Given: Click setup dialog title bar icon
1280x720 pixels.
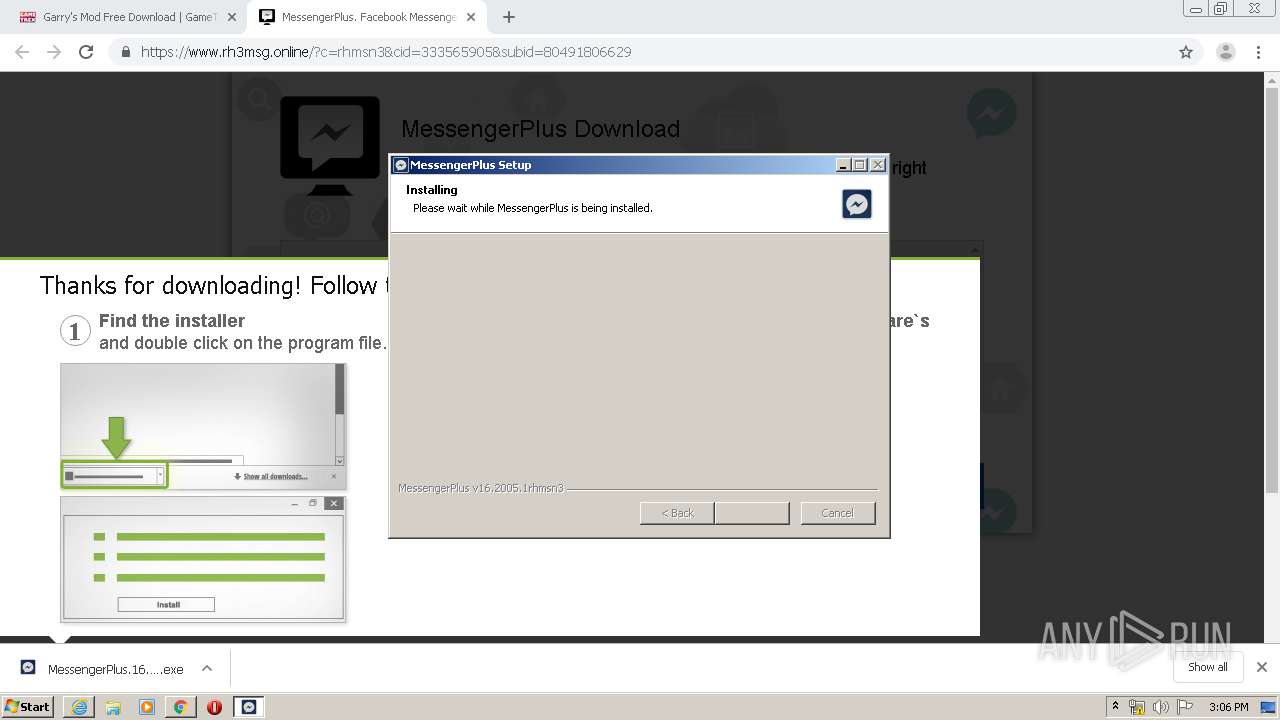Looking at the screenshot, I should (401, 165).
